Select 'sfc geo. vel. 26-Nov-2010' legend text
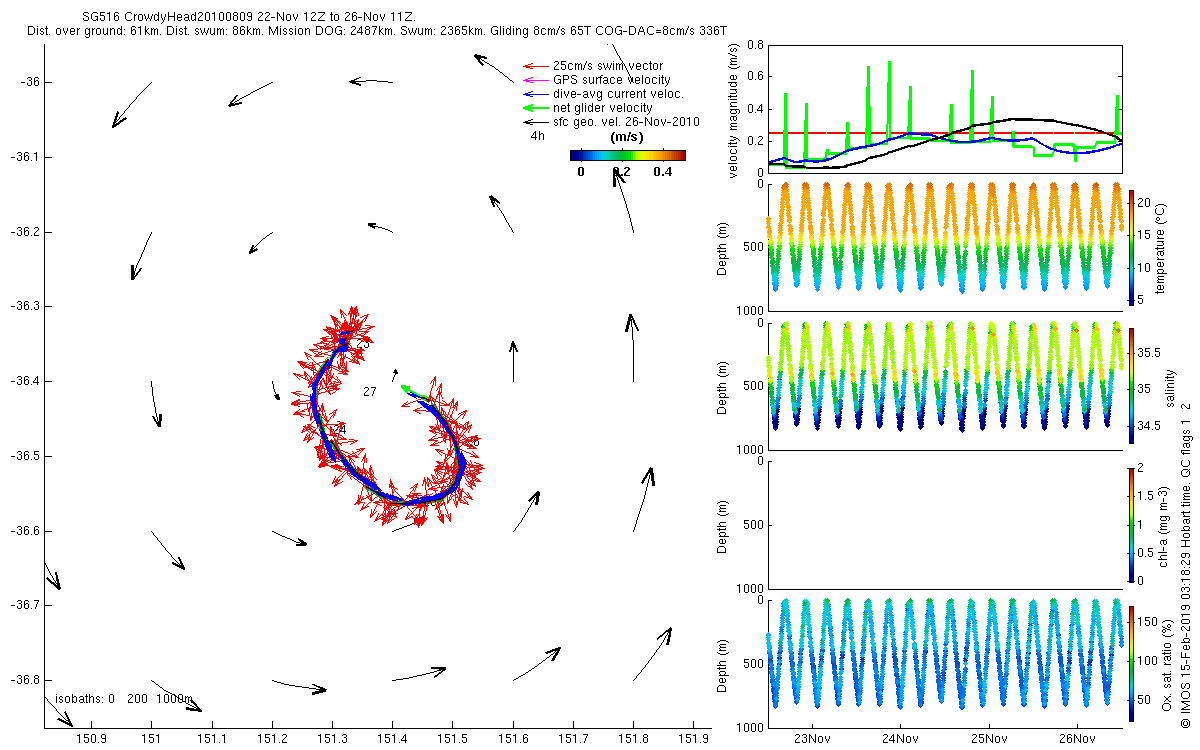 pos(626,122)
